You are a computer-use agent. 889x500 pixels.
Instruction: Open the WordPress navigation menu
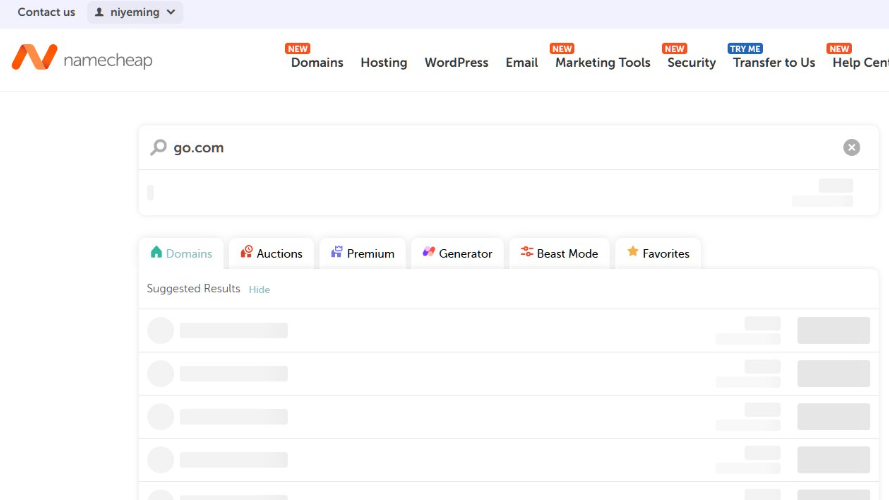[456, 62]
